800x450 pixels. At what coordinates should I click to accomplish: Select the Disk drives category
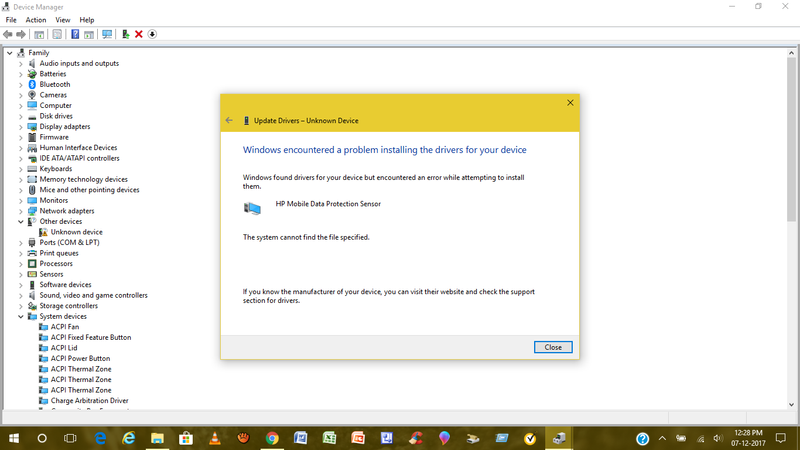(x=56, y=116)
